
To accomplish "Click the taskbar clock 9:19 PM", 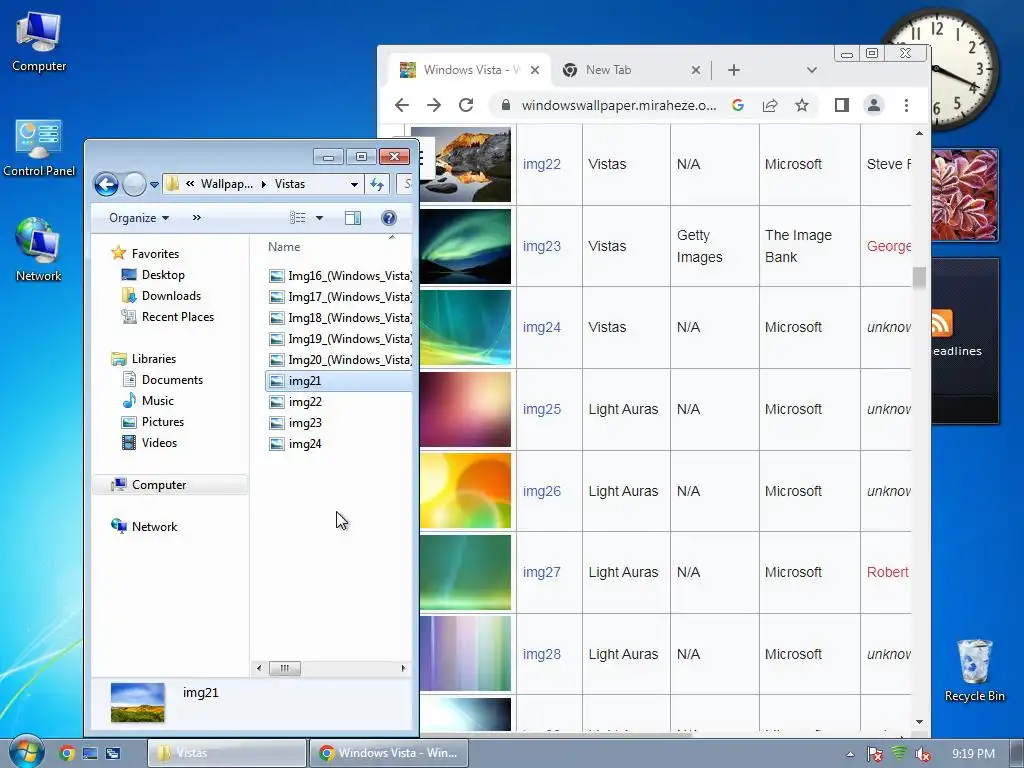I will coord(973,754).
